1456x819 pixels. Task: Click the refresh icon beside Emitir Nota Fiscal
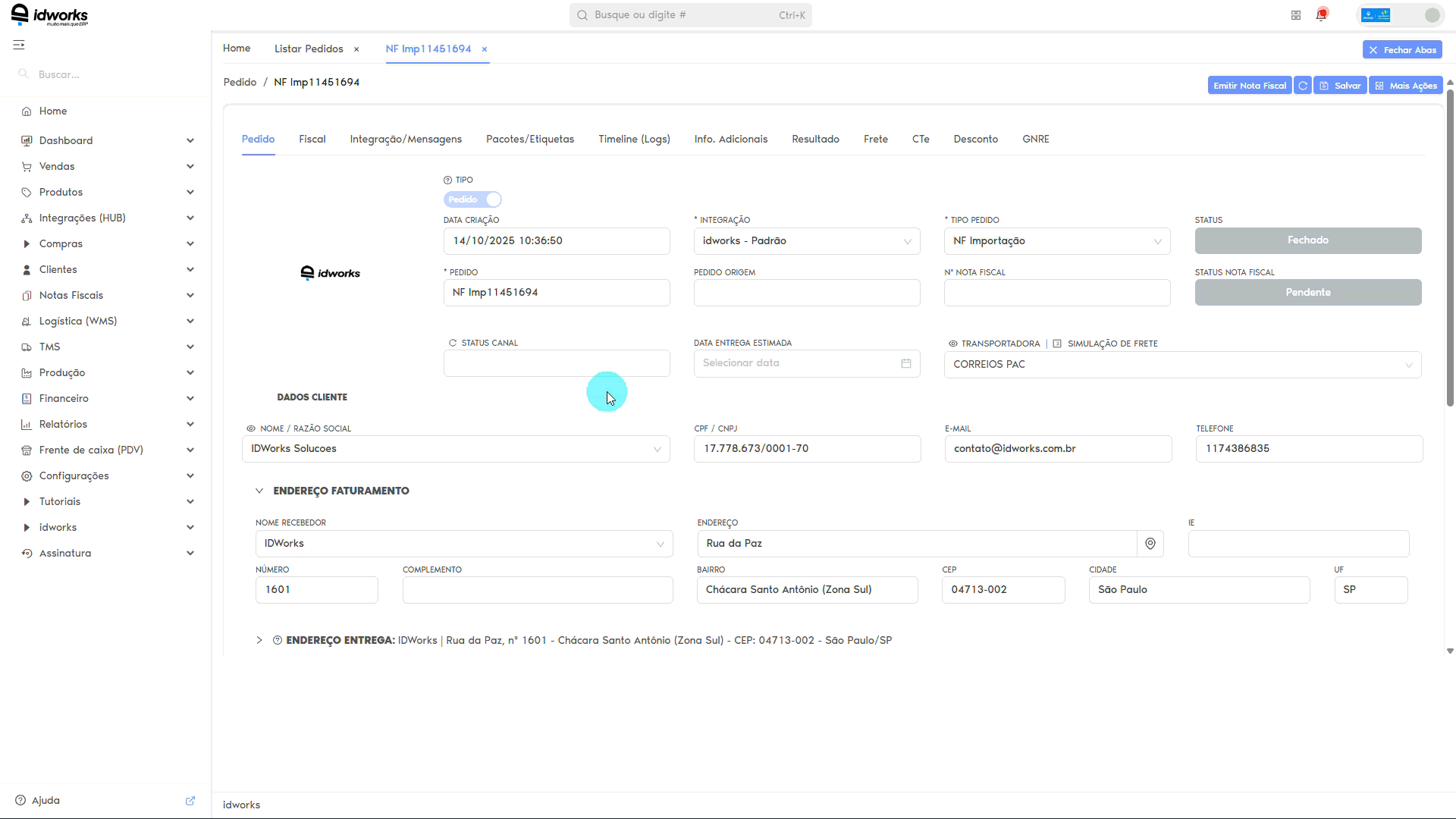[1303, 86]
